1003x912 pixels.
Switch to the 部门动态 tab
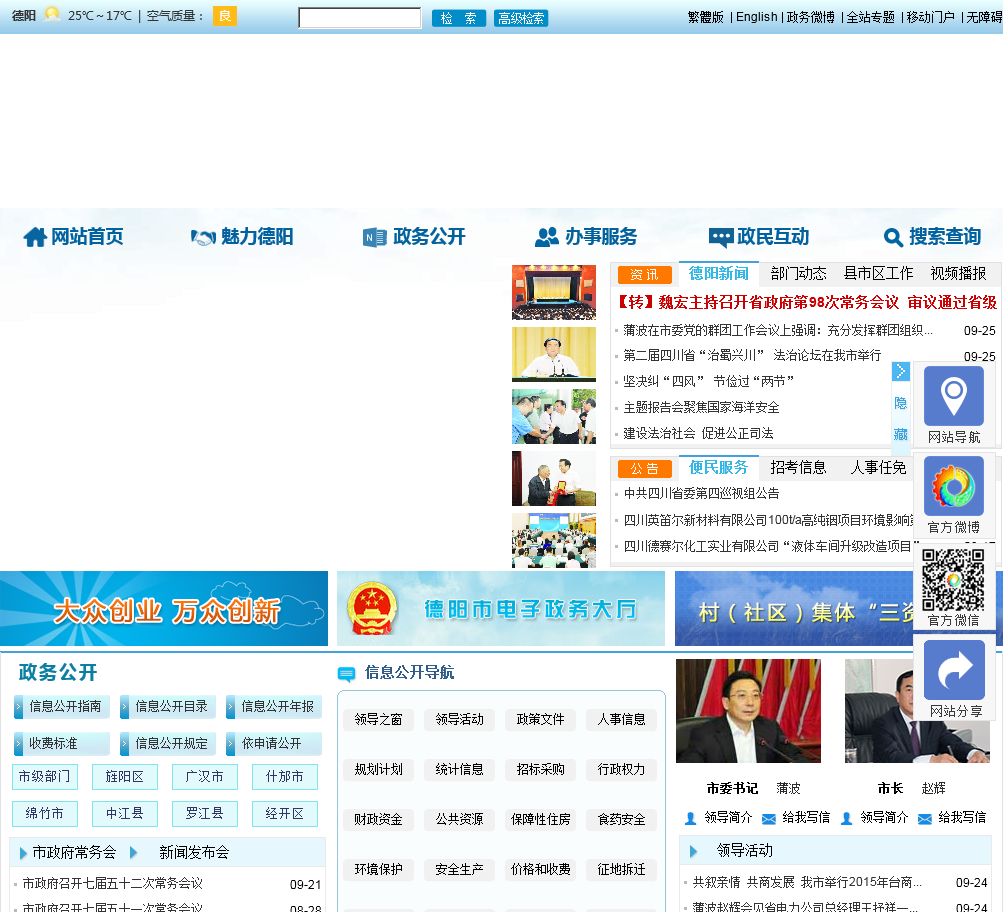798,274
